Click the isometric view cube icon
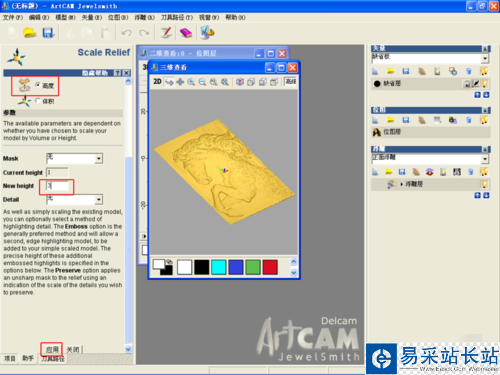The image size is (500, 375). pos(240,82)
